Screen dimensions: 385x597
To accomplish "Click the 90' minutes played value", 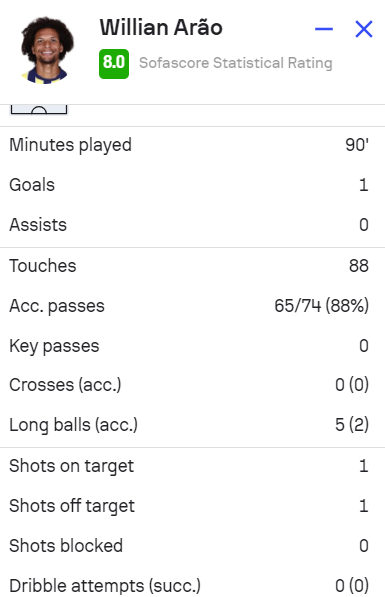I will click(357, 145).
